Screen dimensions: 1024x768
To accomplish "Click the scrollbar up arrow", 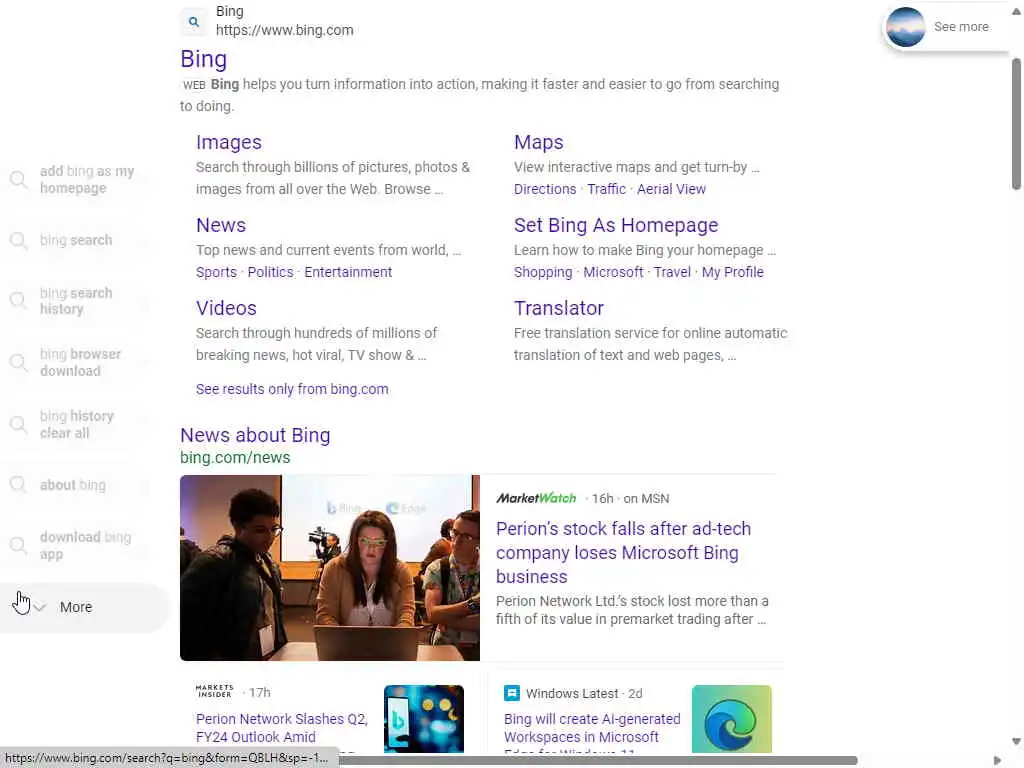I will click(x=1016, y=11).
